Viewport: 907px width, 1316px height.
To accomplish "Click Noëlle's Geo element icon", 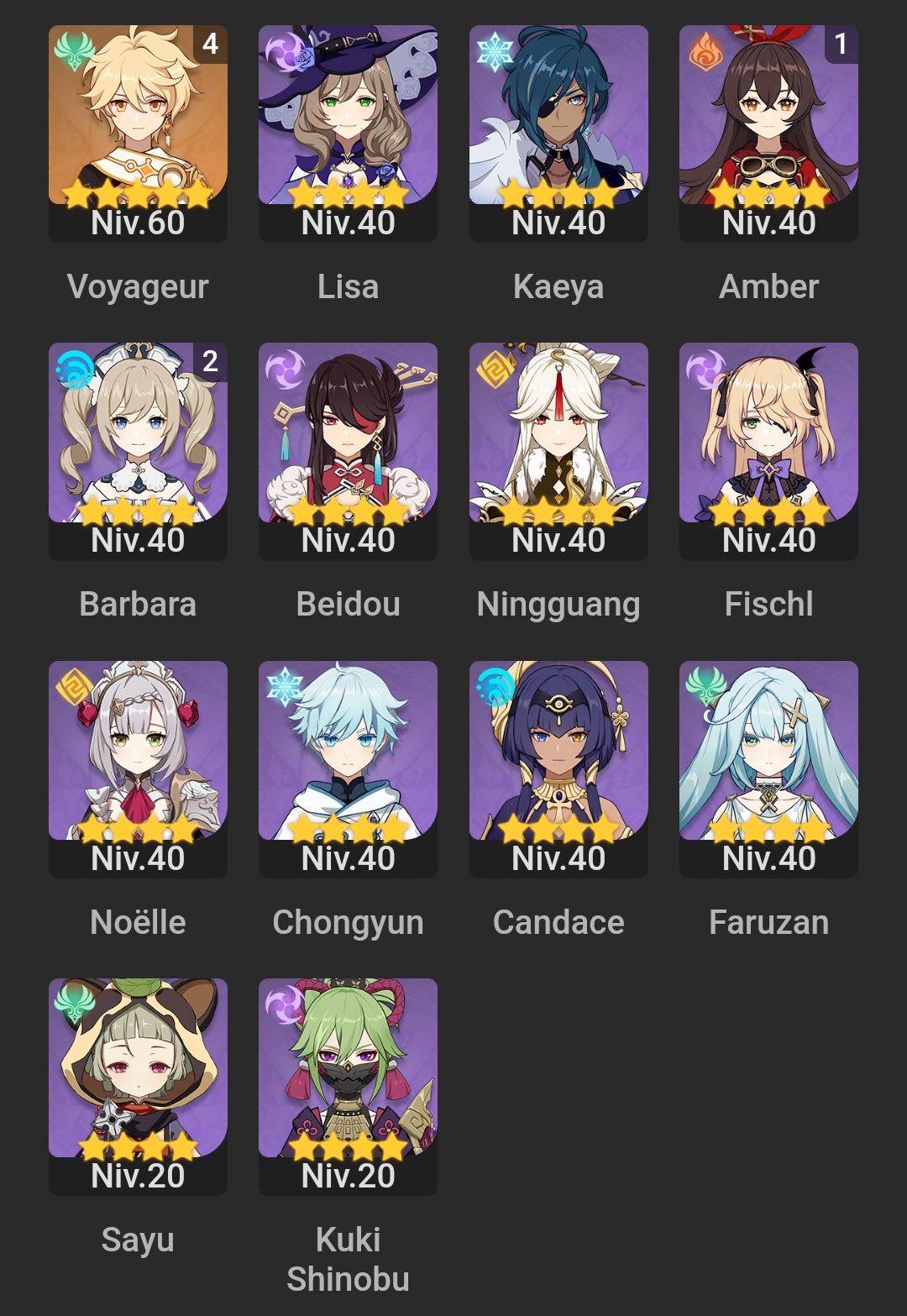I will click(x=74, y=686).
